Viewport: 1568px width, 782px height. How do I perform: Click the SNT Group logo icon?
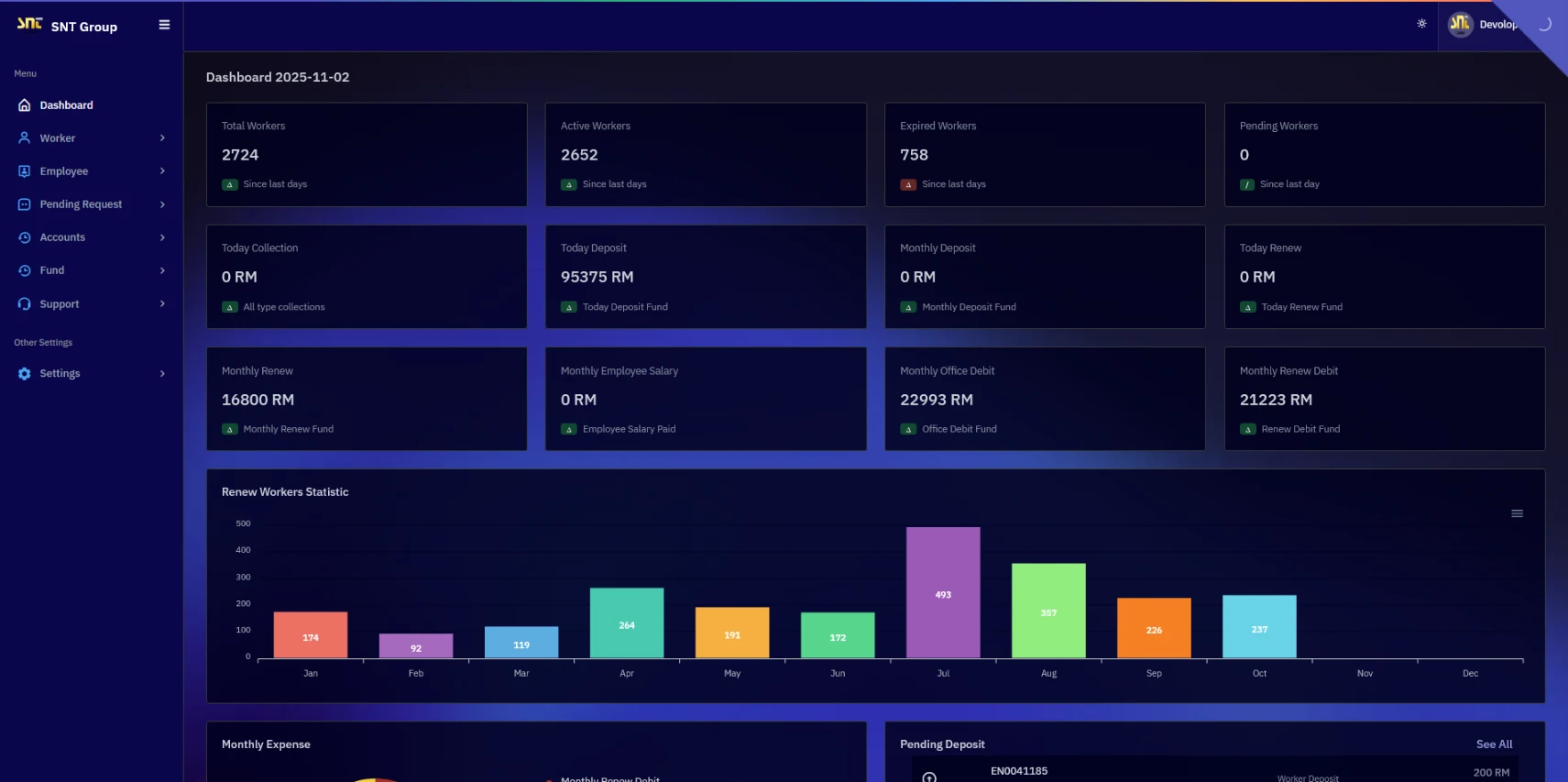pyautogui.click(x=29, y=24)
